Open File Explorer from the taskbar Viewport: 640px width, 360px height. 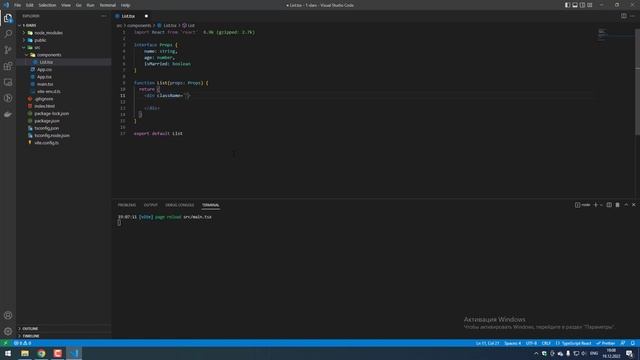[x=25, y=353]
